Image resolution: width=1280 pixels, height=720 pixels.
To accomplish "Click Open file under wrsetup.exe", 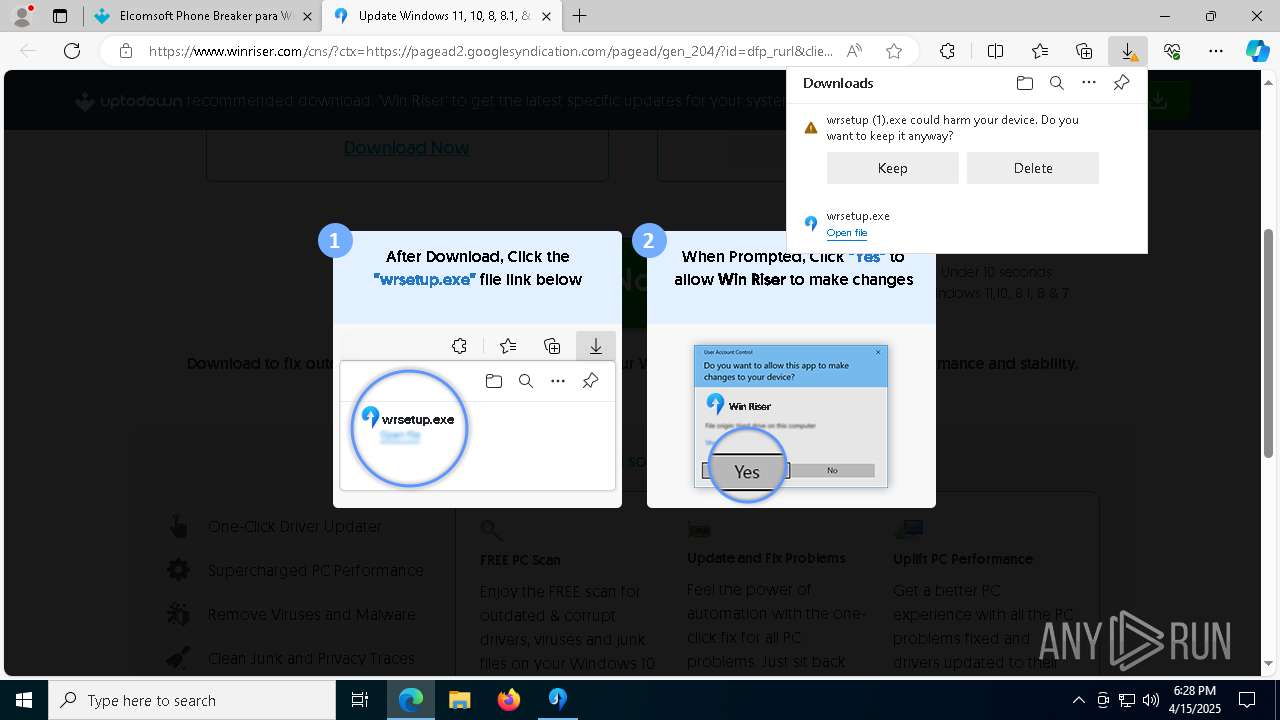I will click(x=847, y=233).
